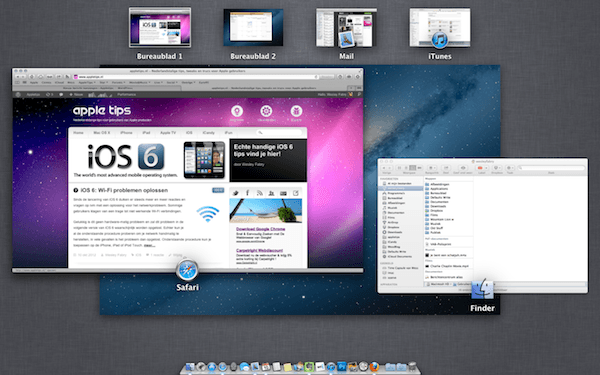Select the Mountain Lion folder in Finder list
The image size is (600, 375).
coord(439,219)
